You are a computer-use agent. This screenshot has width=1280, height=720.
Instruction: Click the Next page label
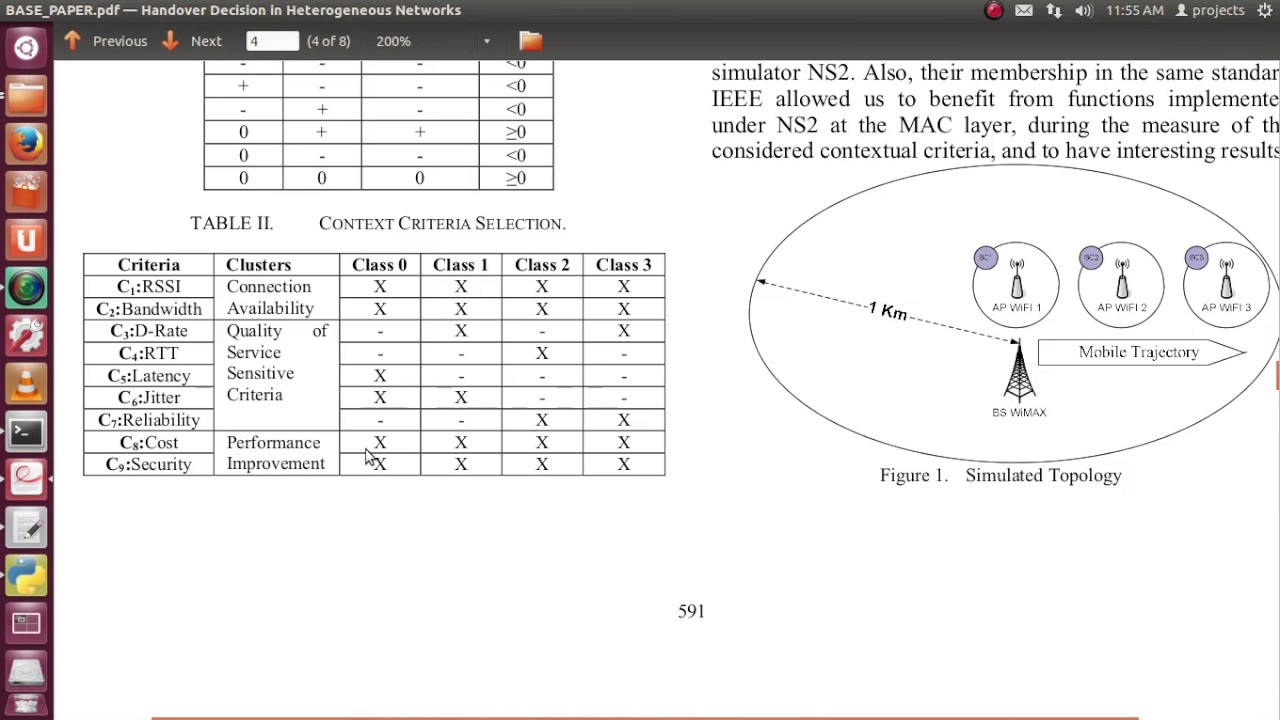point(206,41)
